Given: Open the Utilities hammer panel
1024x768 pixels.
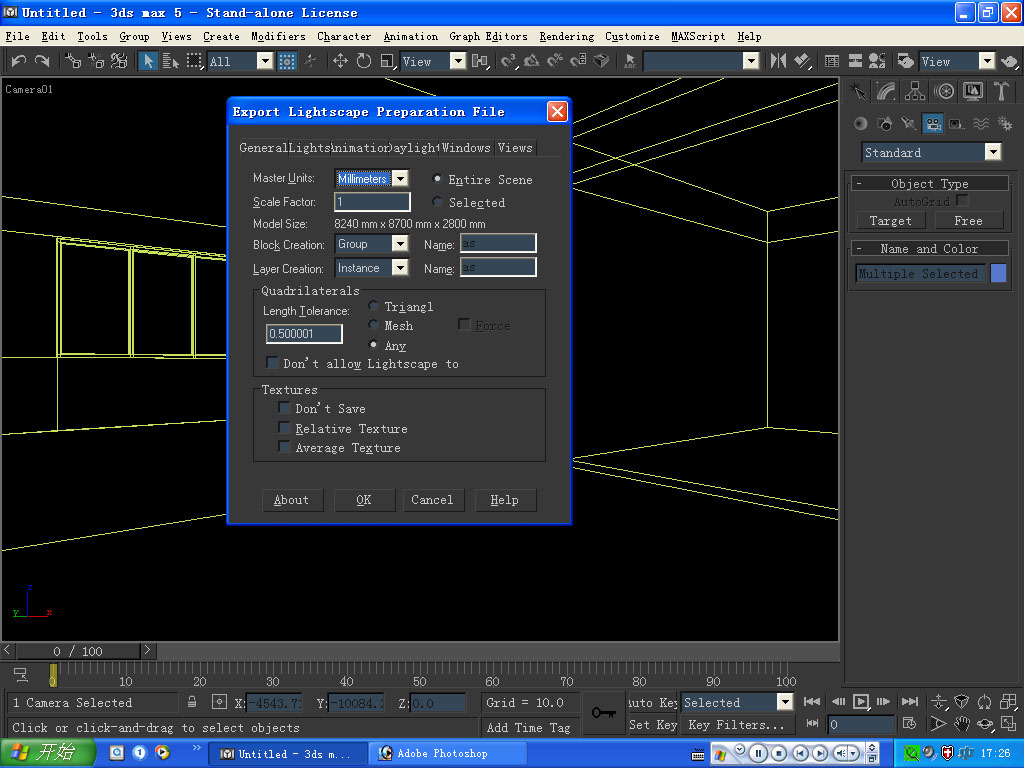Looking at the screenshot, I should coord(1001,92).
